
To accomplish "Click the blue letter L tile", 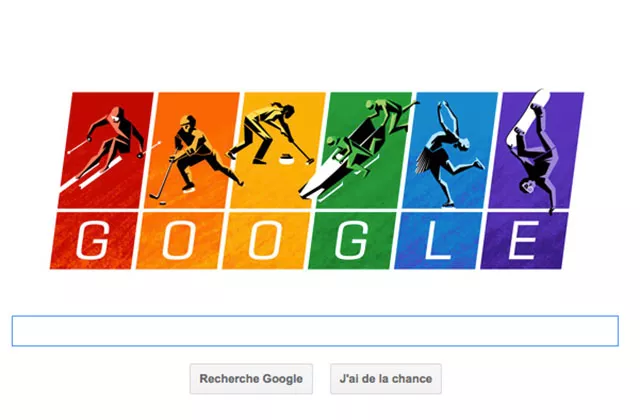I will pyautogui.click(x=438, y=240).
